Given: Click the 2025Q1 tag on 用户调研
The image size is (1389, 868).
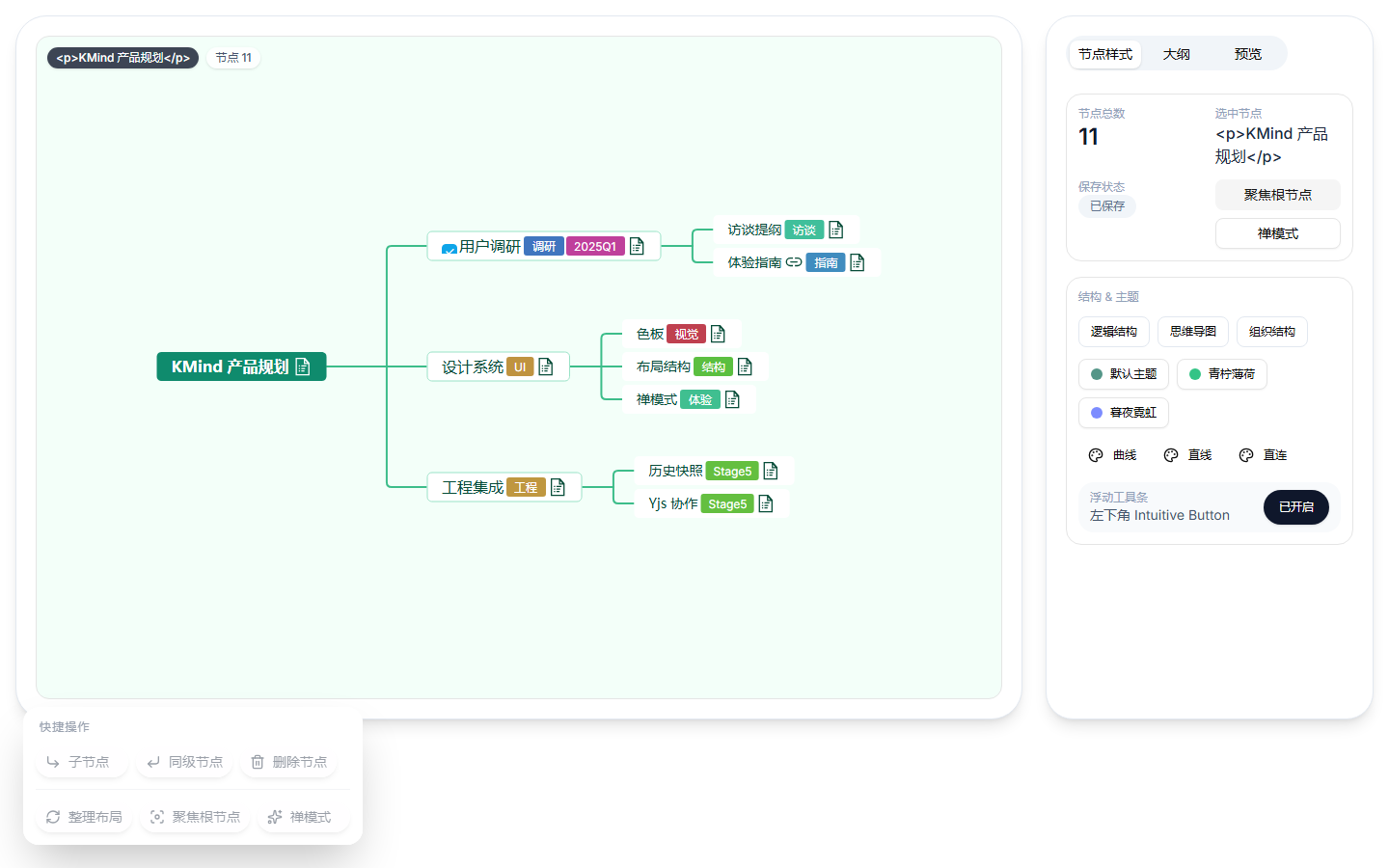Looking at the screenshot, I should 595,247.
